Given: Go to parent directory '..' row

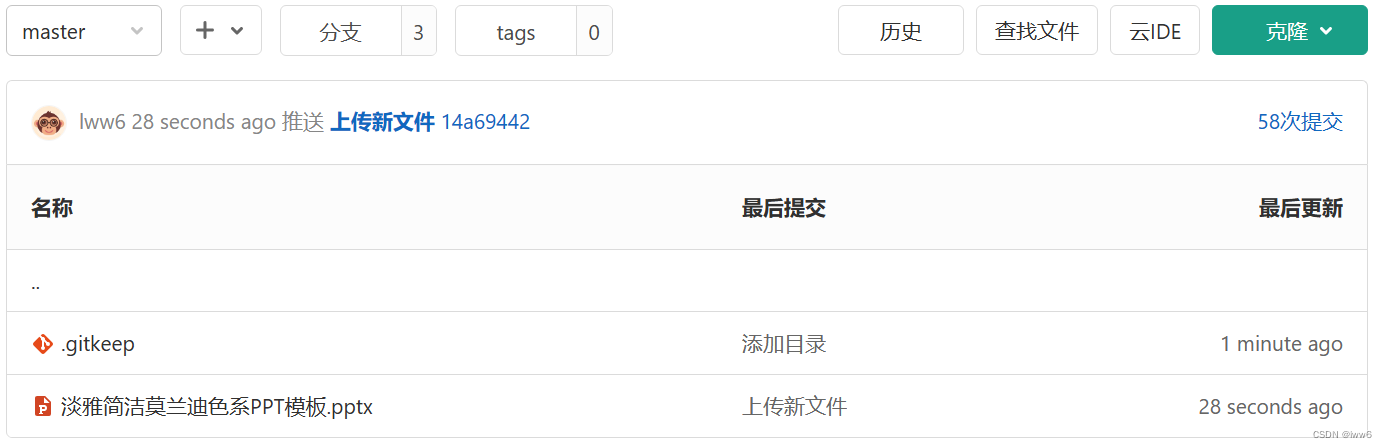Looking at the screenshot, I should tap(687, 281).
